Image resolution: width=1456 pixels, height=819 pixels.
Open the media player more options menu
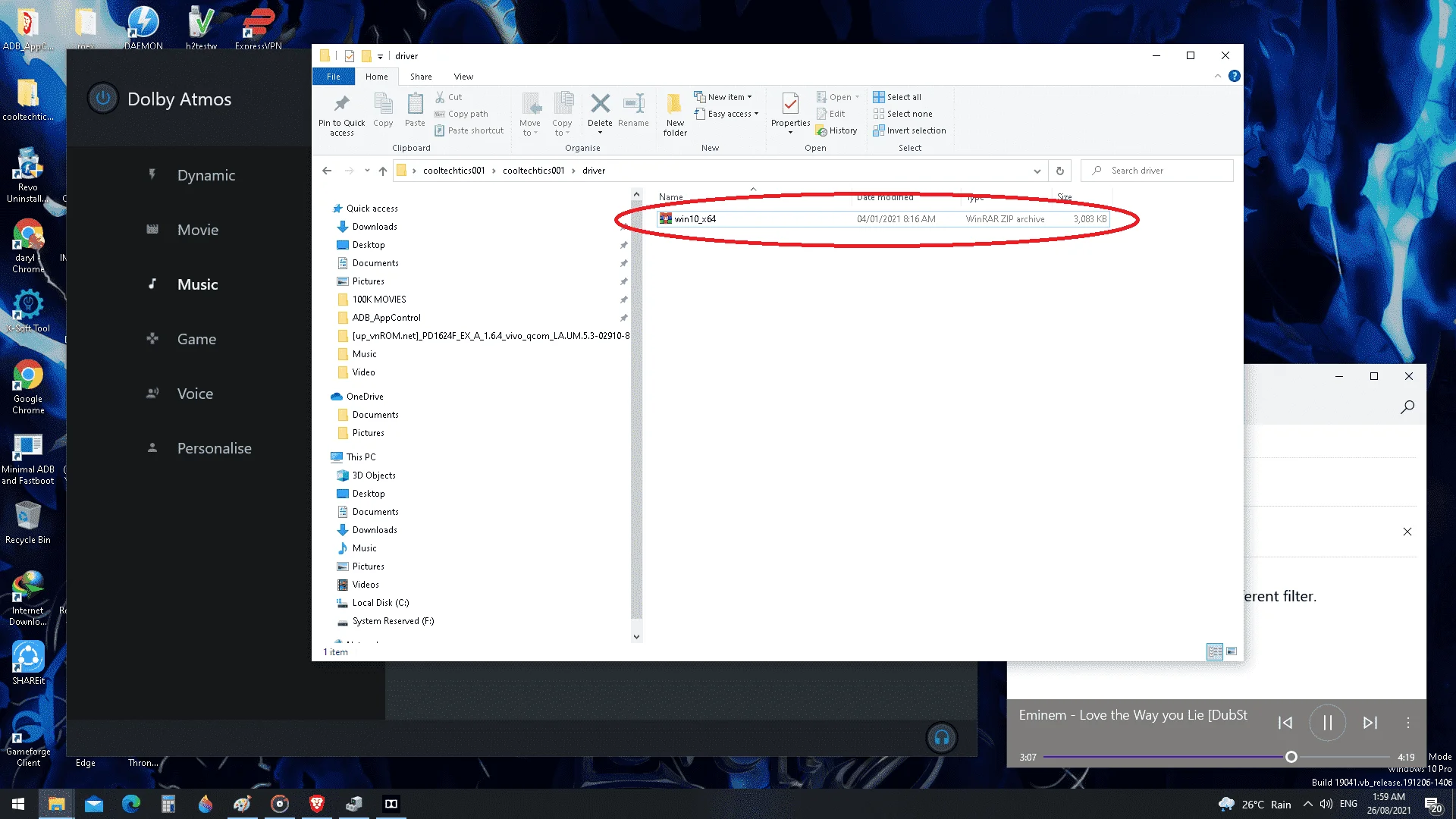(1408, 723)
